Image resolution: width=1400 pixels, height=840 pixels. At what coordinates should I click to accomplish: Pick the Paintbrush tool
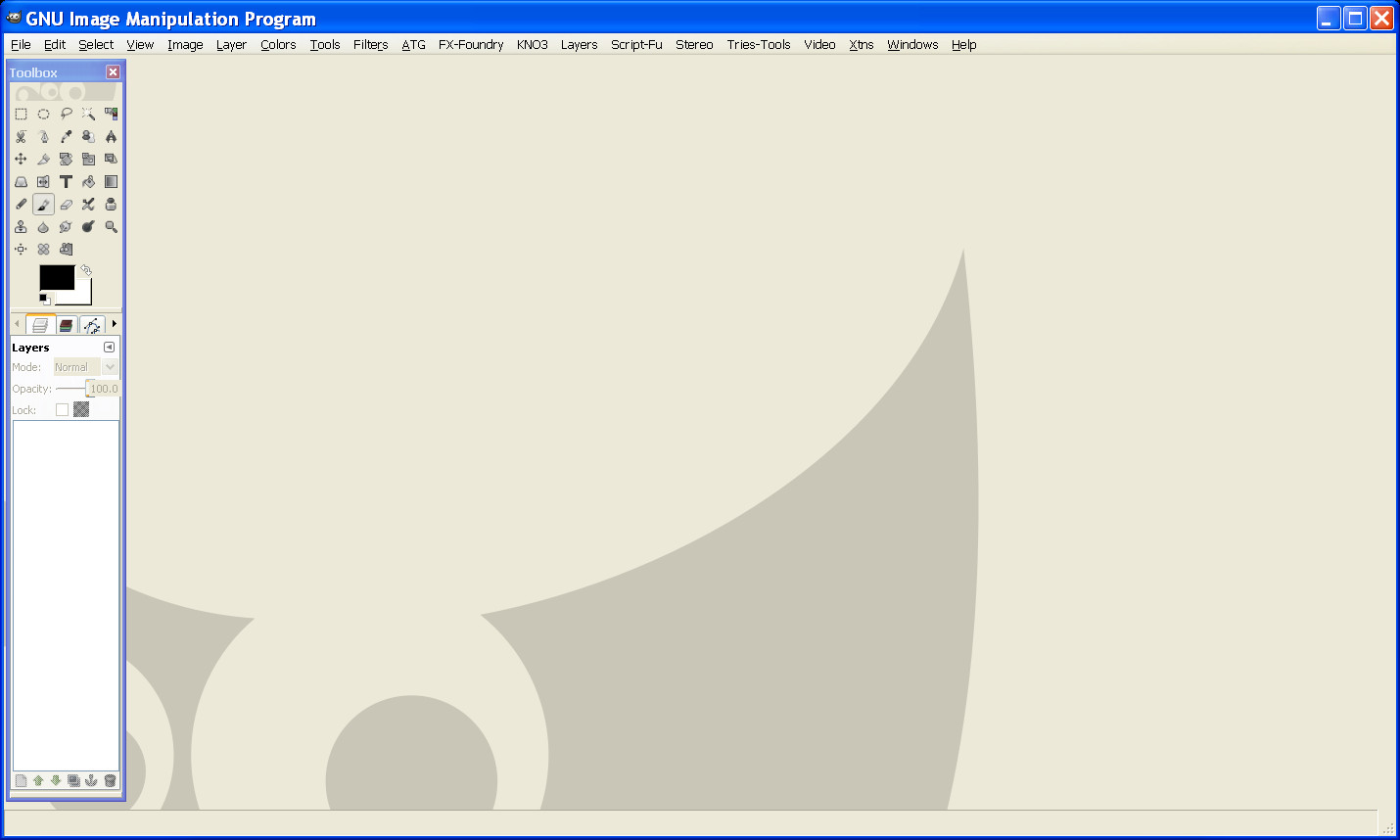(x=43, y=204)
